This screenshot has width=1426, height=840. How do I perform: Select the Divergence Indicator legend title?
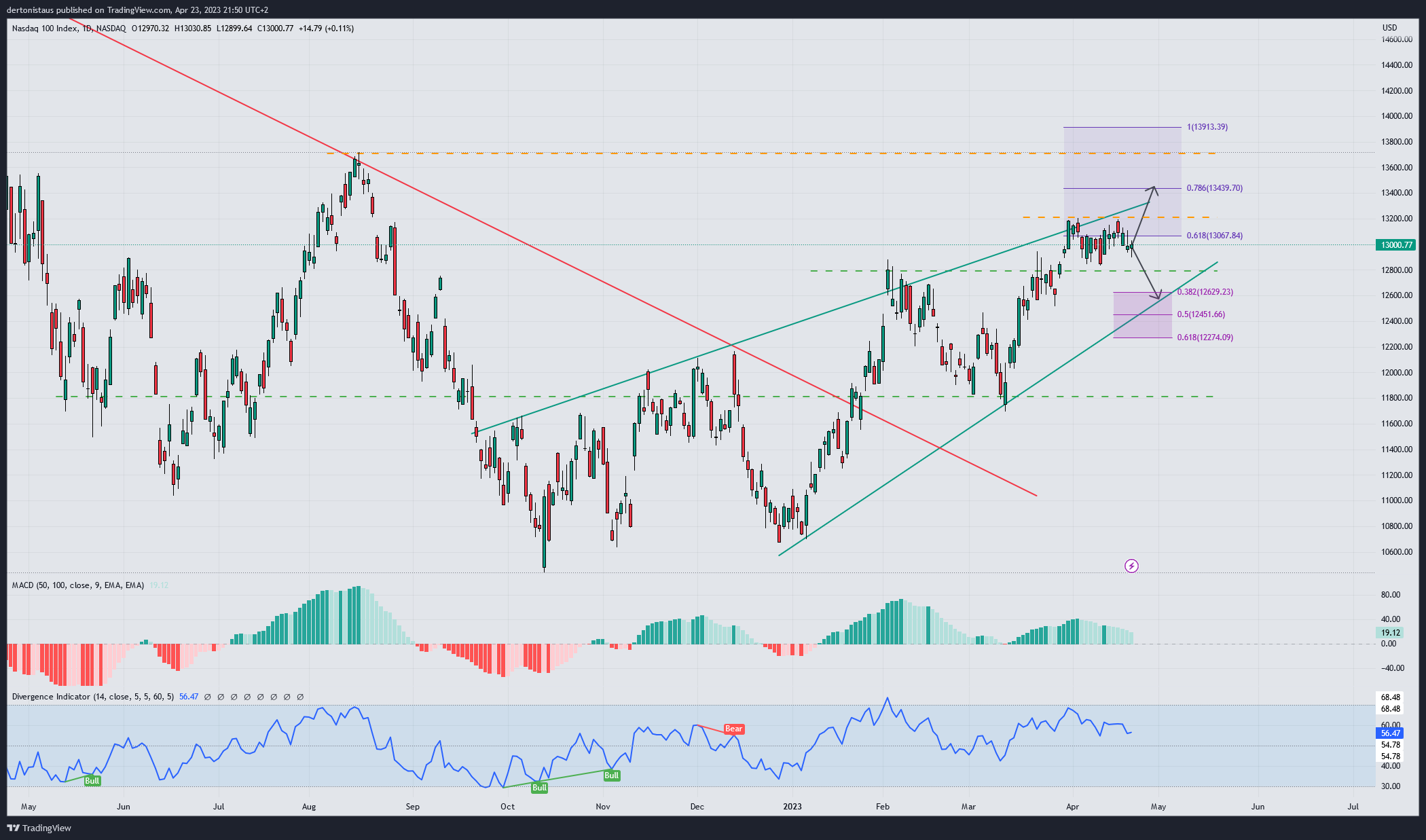coord(92,697)
